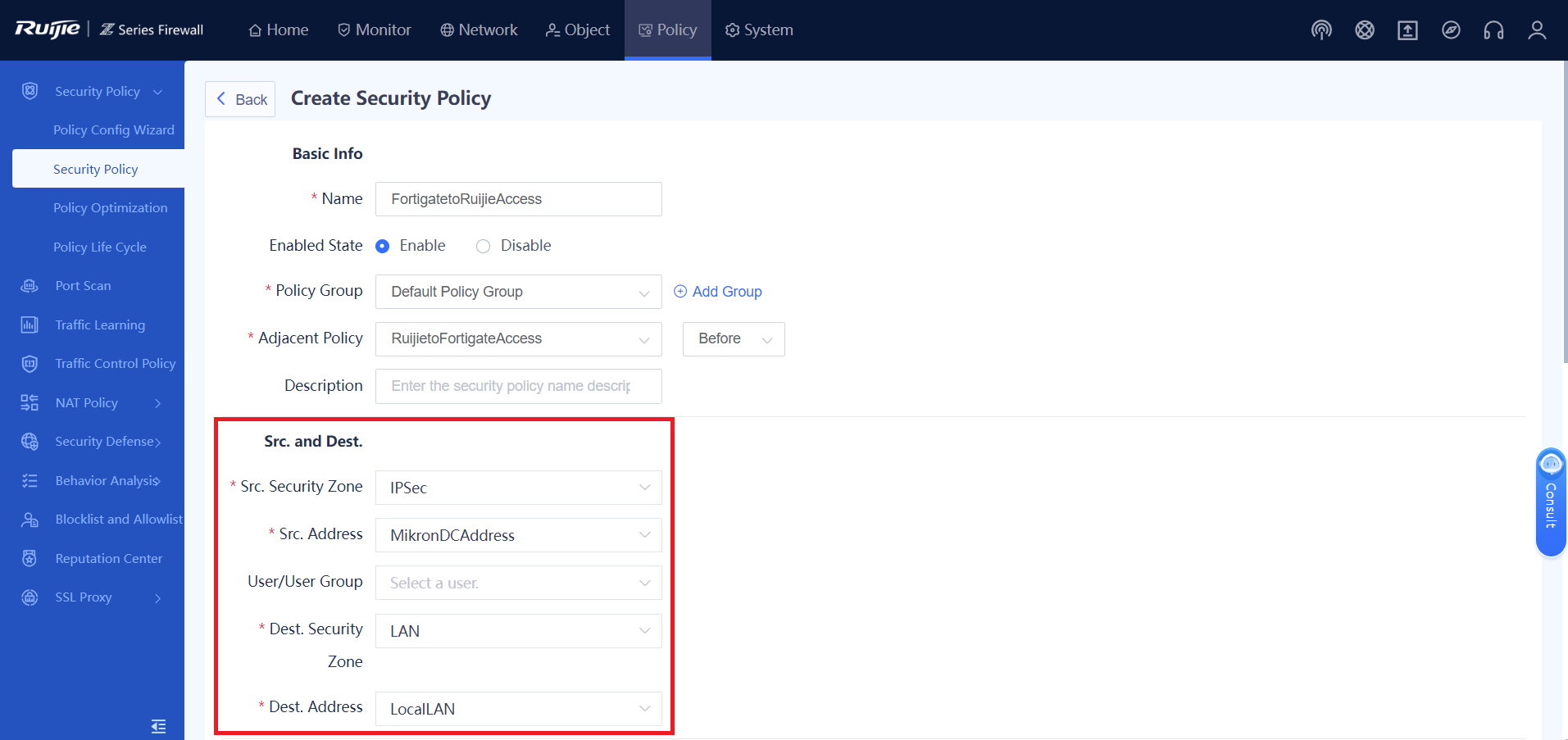Click the Port Scan icon
The width and height of the screenshot is (1568, 740).
[x=30, y=286]
